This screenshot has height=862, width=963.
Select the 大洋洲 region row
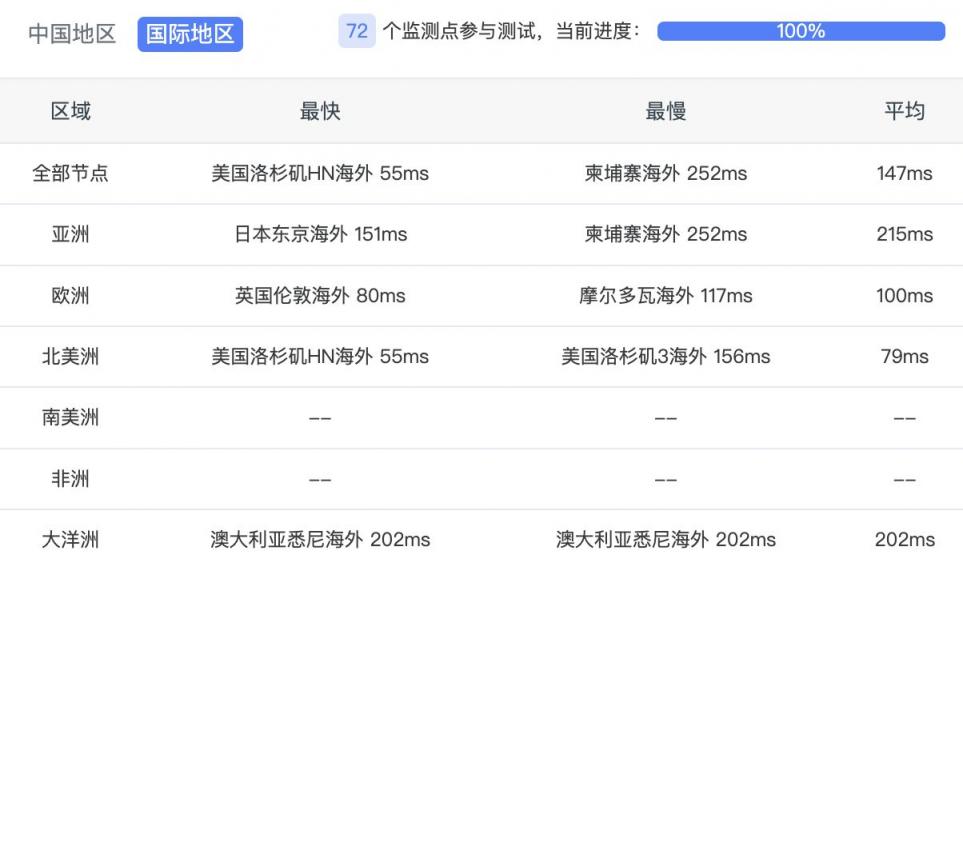[x=70, y=540]
